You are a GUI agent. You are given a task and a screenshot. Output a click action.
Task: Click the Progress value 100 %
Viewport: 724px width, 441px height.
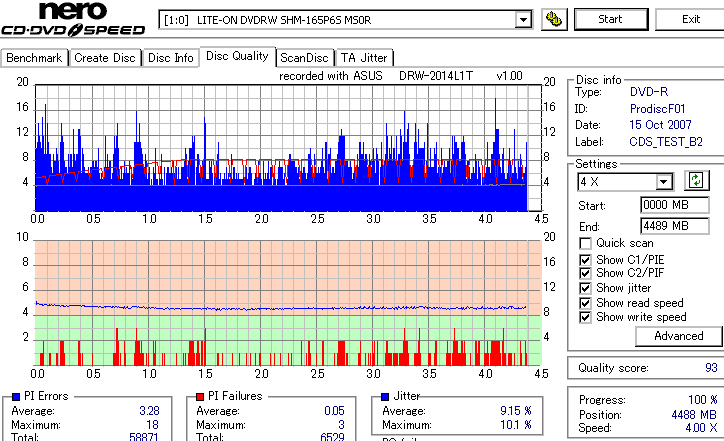[x=703, y=400]
